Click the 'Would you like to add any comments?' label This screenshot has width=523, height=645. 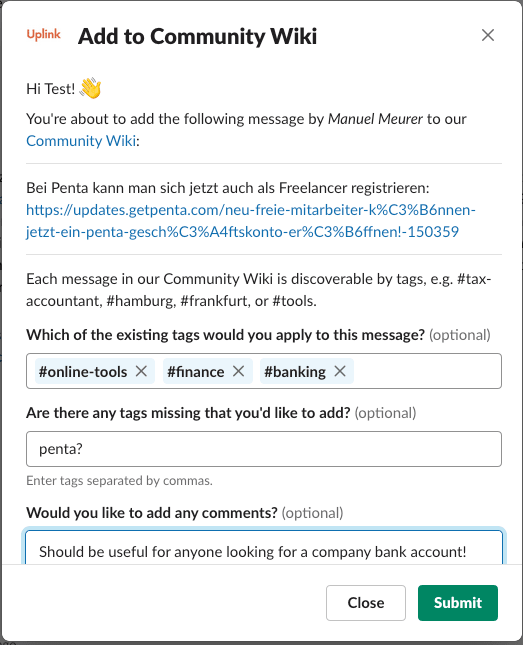point(152,513)
